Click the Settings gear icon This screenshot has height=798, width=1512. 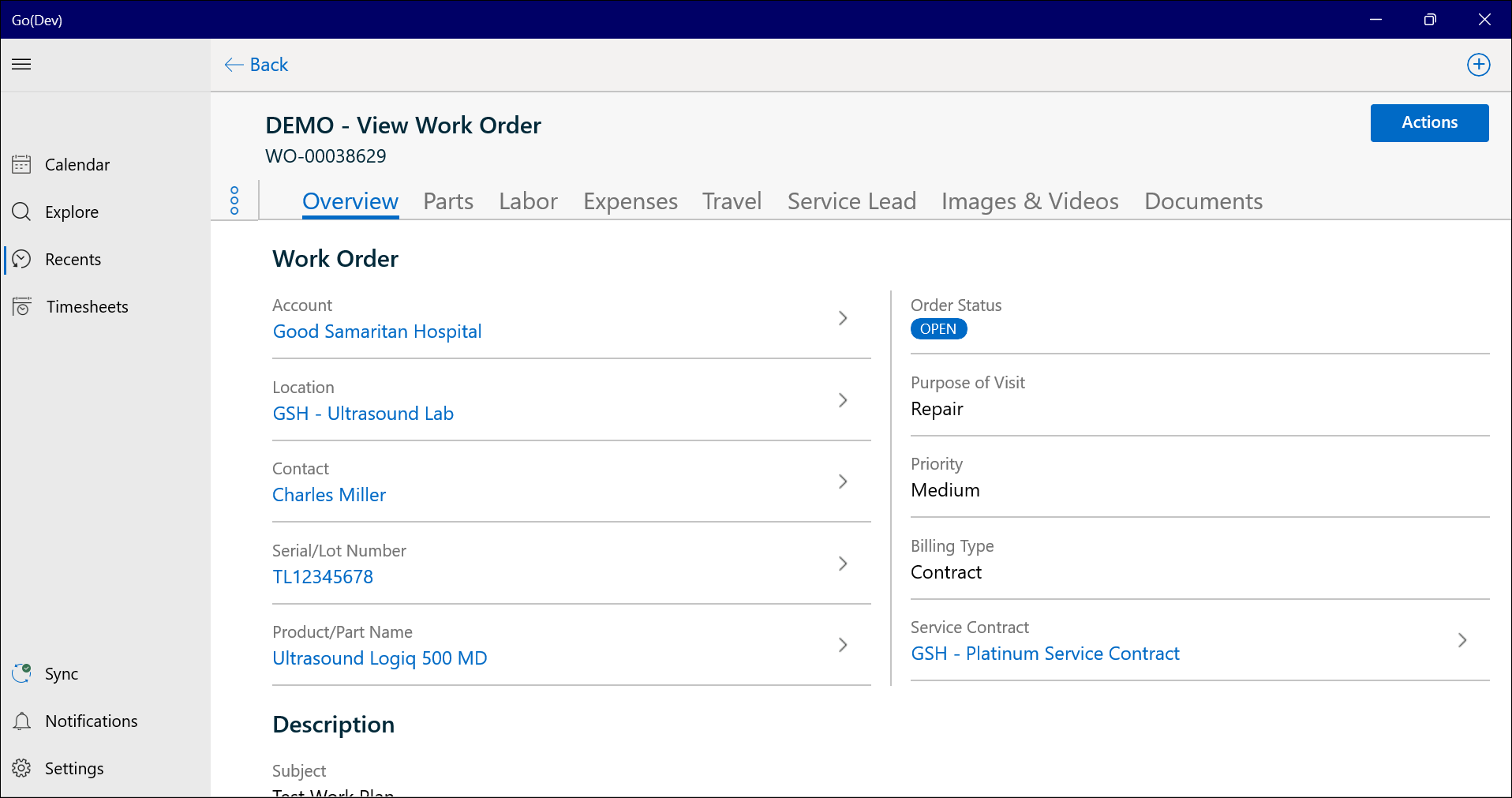pyautogui.click(x=21, y=768)
